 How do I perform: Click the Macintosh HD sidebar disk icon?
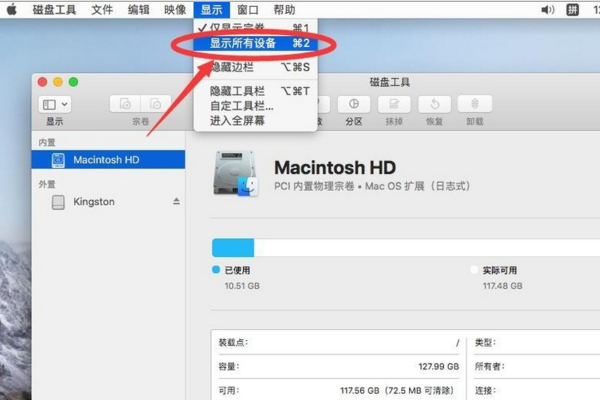pos(58,160)
